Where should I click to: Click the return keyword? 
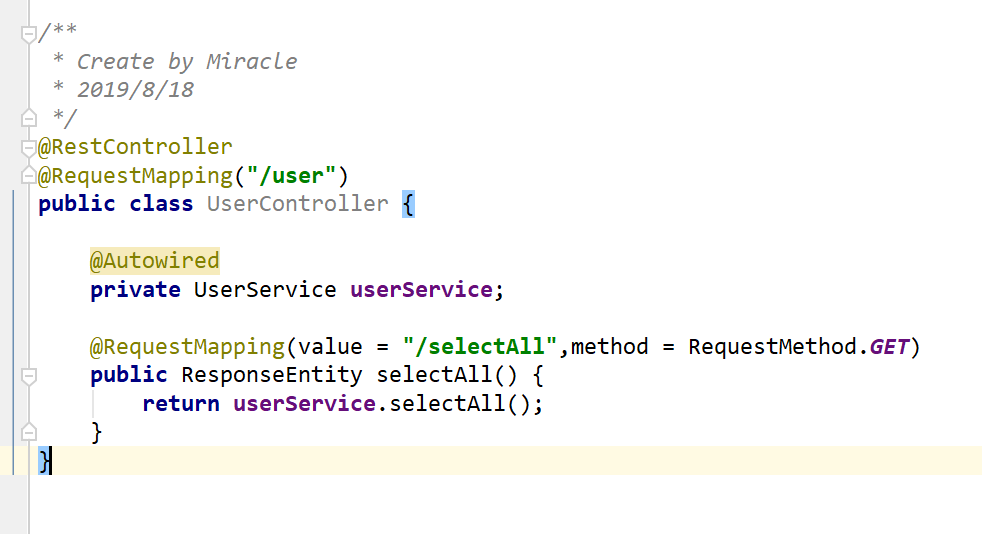[x=181, y=403]
